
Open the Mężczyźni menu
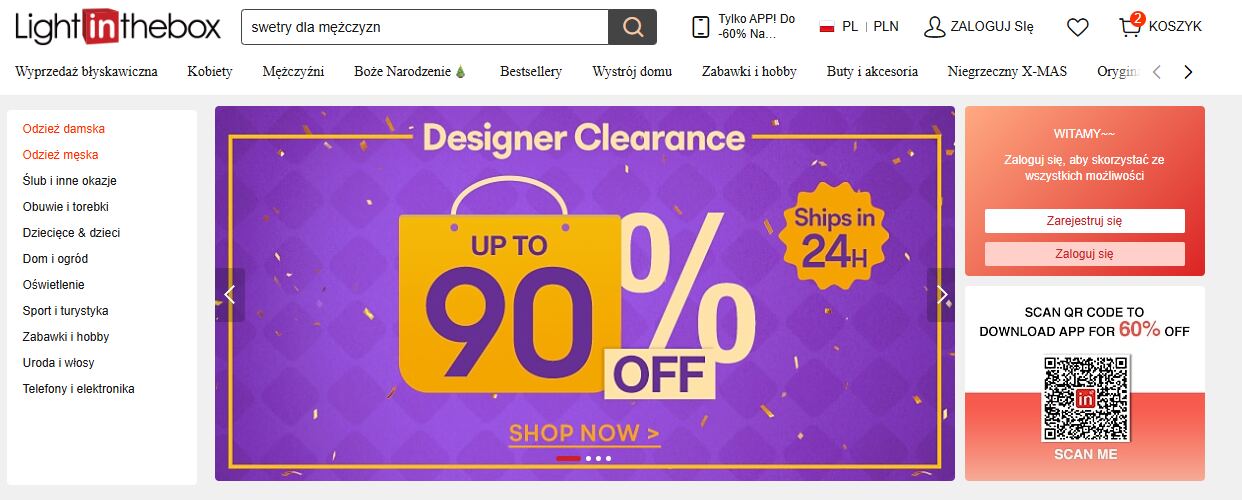293,71
